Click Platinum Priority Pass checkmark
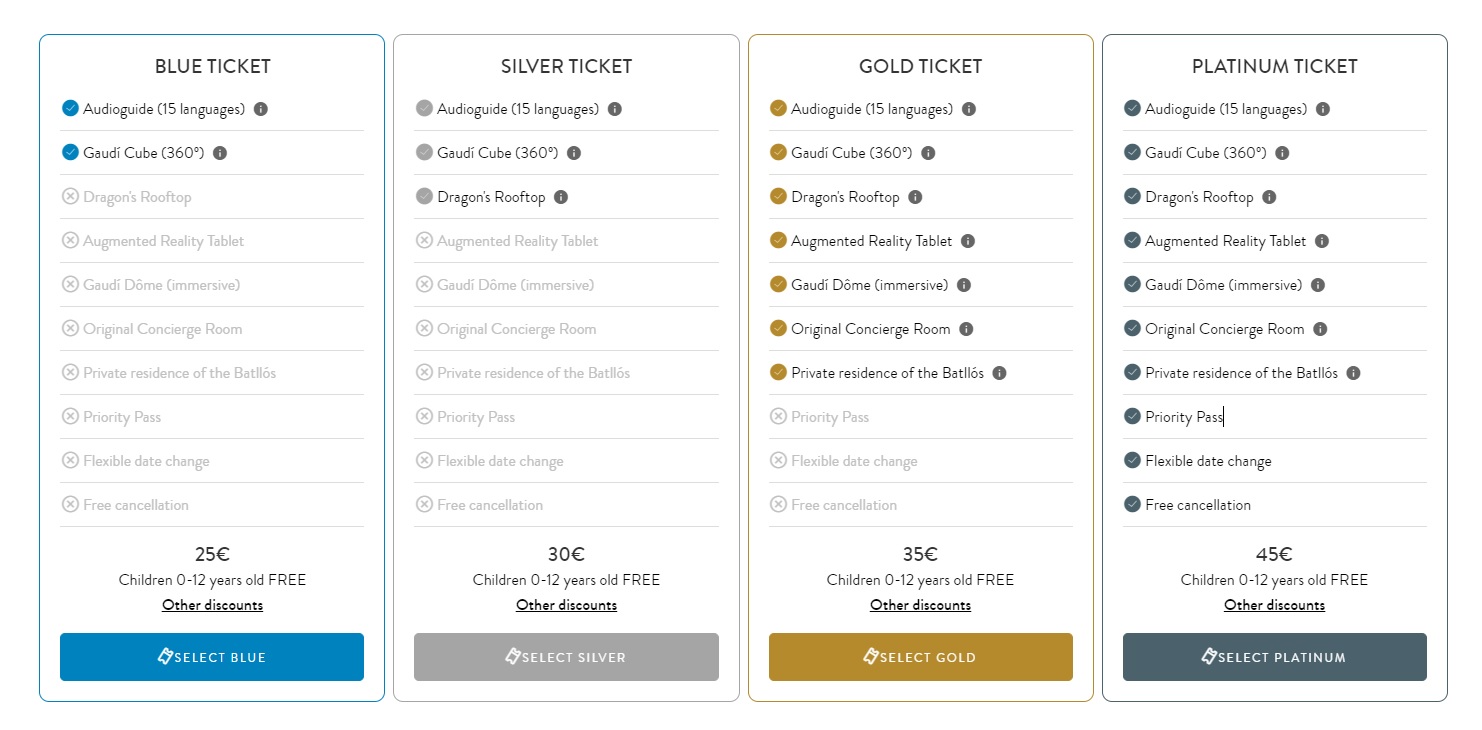The width and height of the screenshot is (1482, 730). pyautogui.click(x=1132, y=416)
